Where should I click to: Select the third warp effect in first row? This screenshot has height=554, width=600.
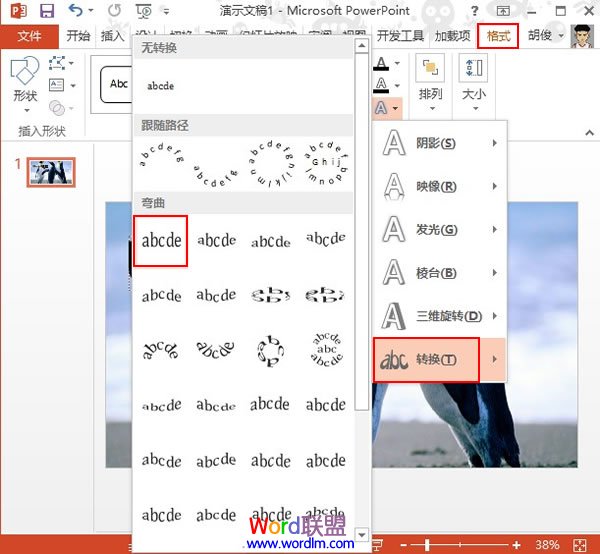coord(271,241)
